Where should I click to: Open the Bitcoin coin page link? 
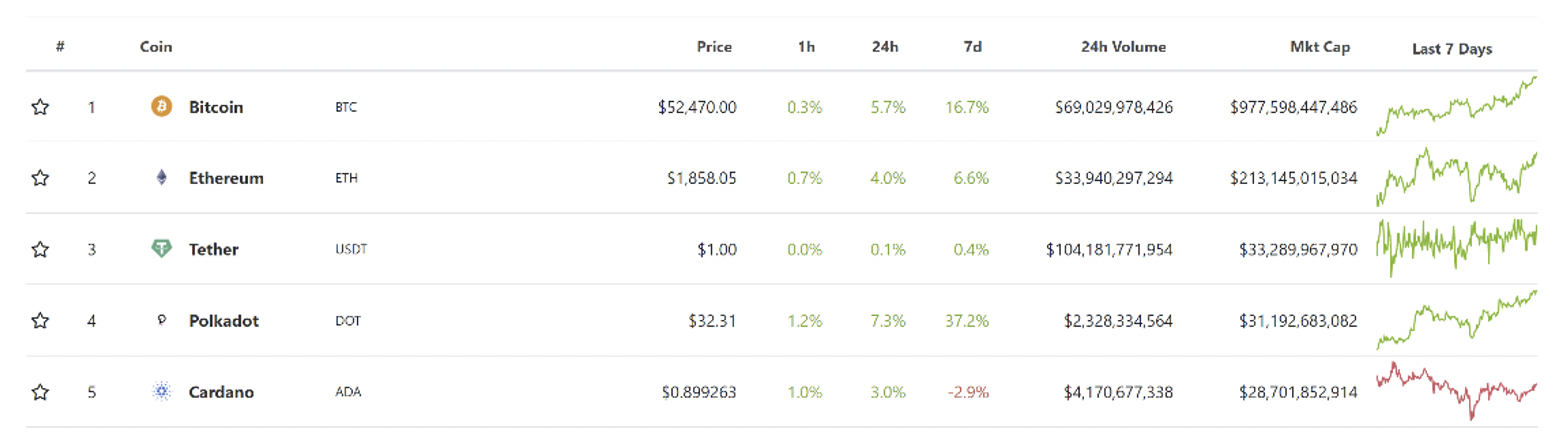216,107
